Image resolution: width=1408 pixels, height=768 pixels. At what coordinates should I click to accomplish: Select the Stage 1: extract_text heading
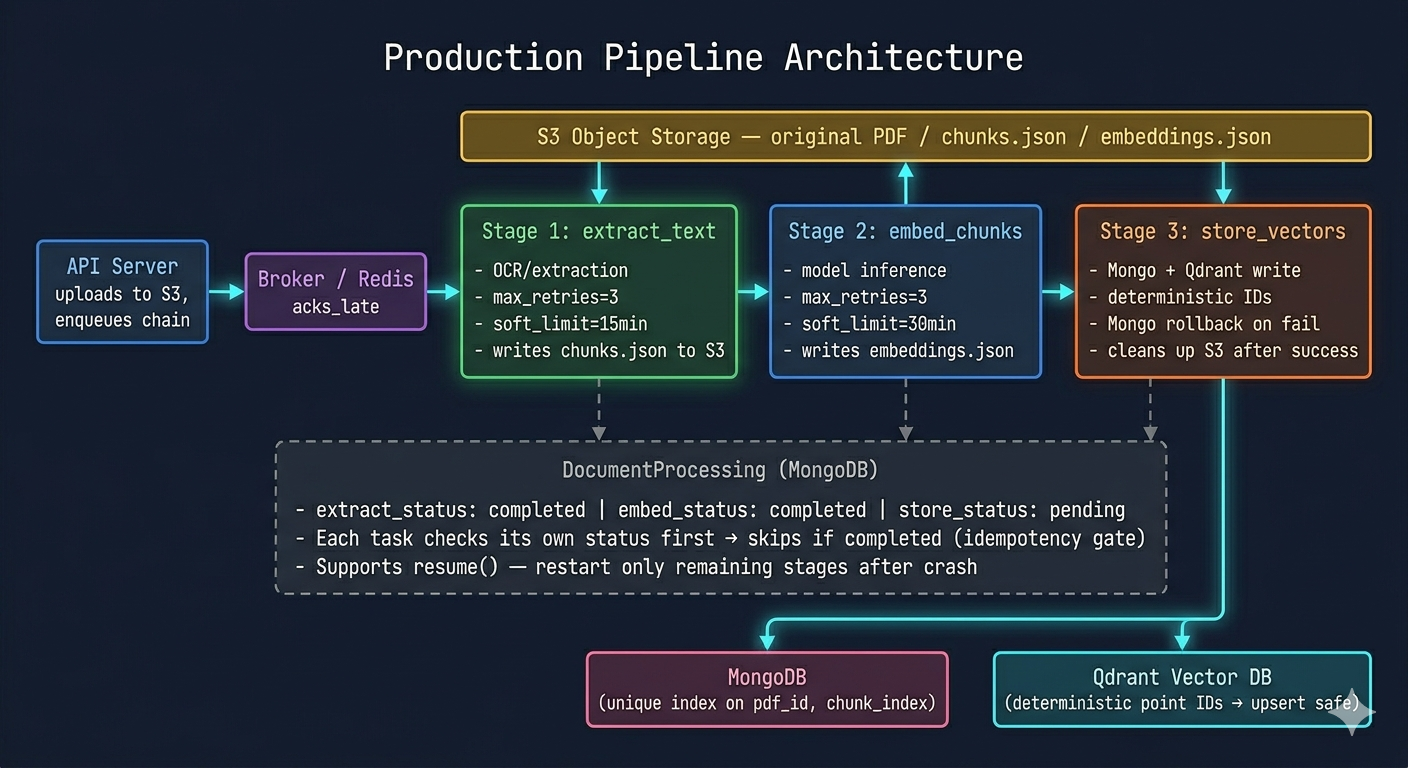[599, 231]
